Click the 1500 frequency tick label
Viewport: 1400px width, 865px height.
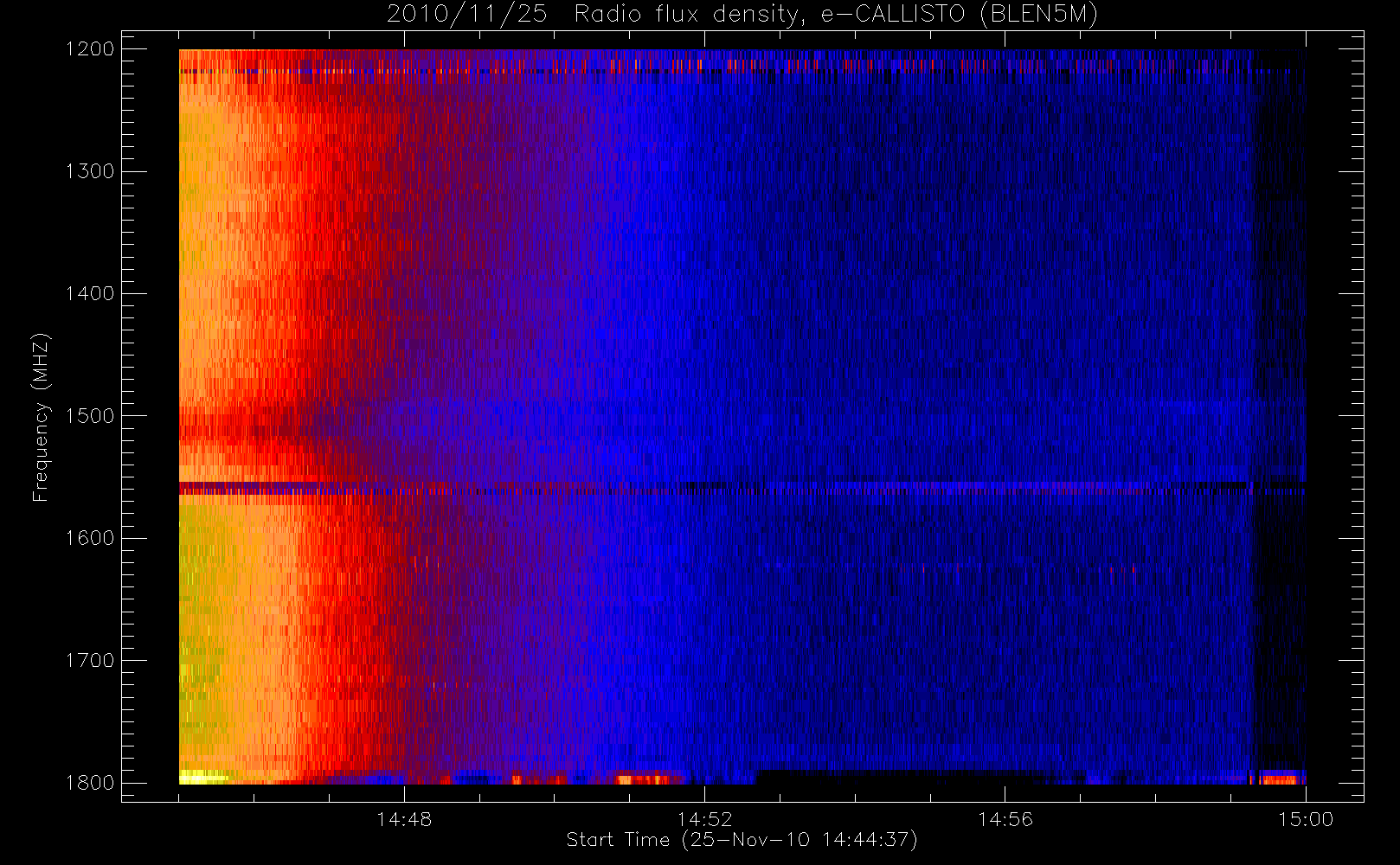pyautogui.click(x=90, y=415)
